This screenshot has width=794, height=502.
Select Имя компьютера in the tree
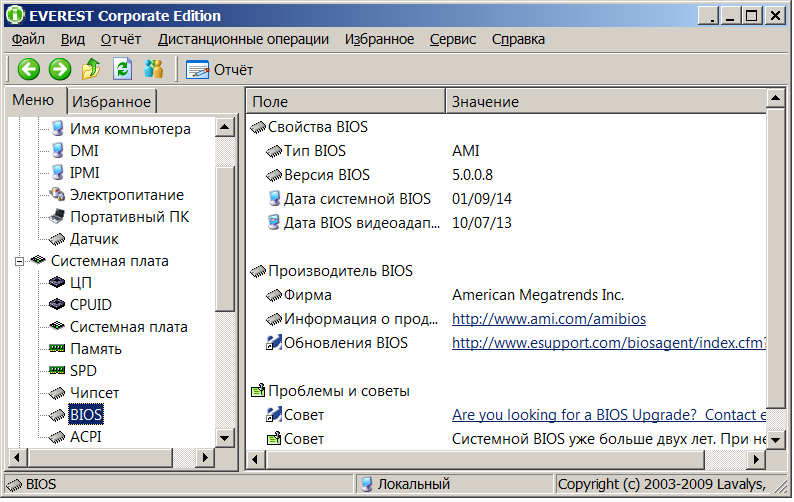(130, 129)
